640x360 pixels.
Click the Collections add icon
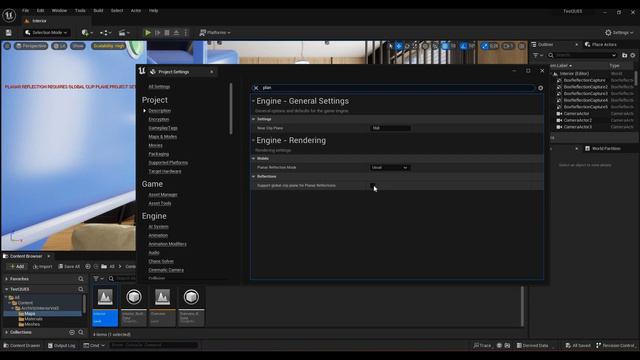(x=72, y=332)
